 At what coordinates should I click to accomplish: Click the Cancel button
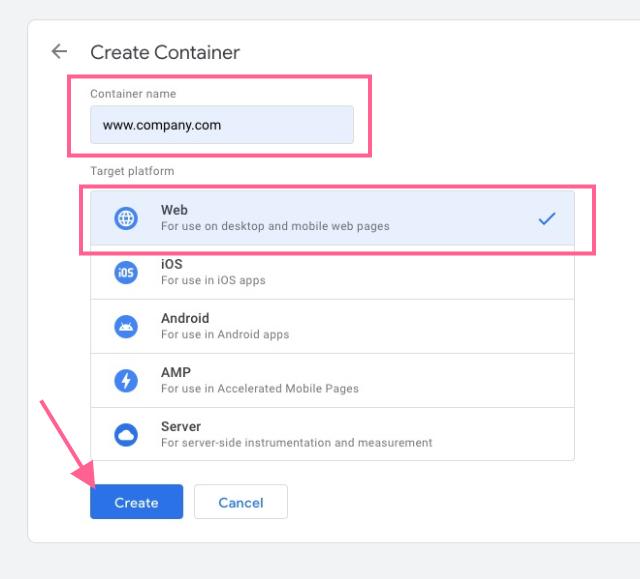(241, 502)
